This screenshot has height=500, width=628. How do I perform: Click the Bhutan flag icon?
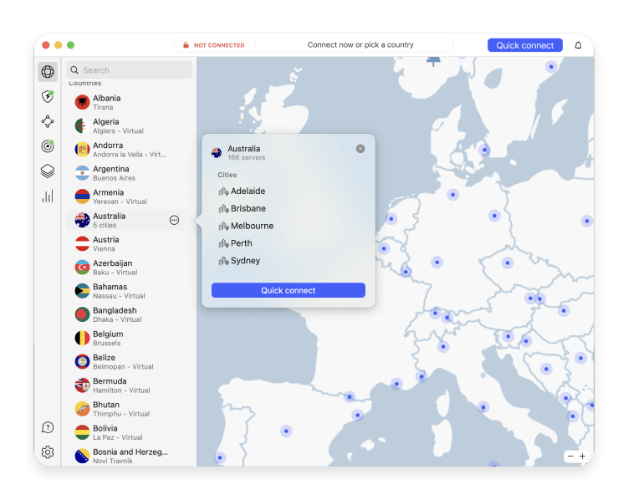82,409
